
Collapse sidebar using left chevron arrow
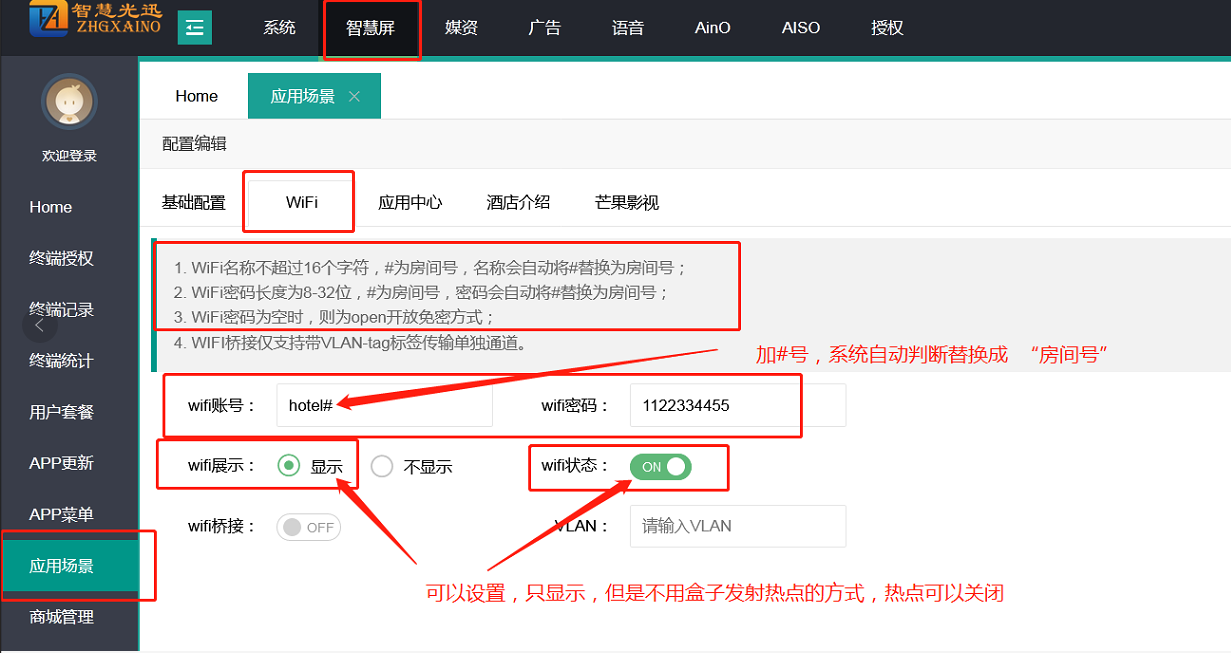click(39, 325)
